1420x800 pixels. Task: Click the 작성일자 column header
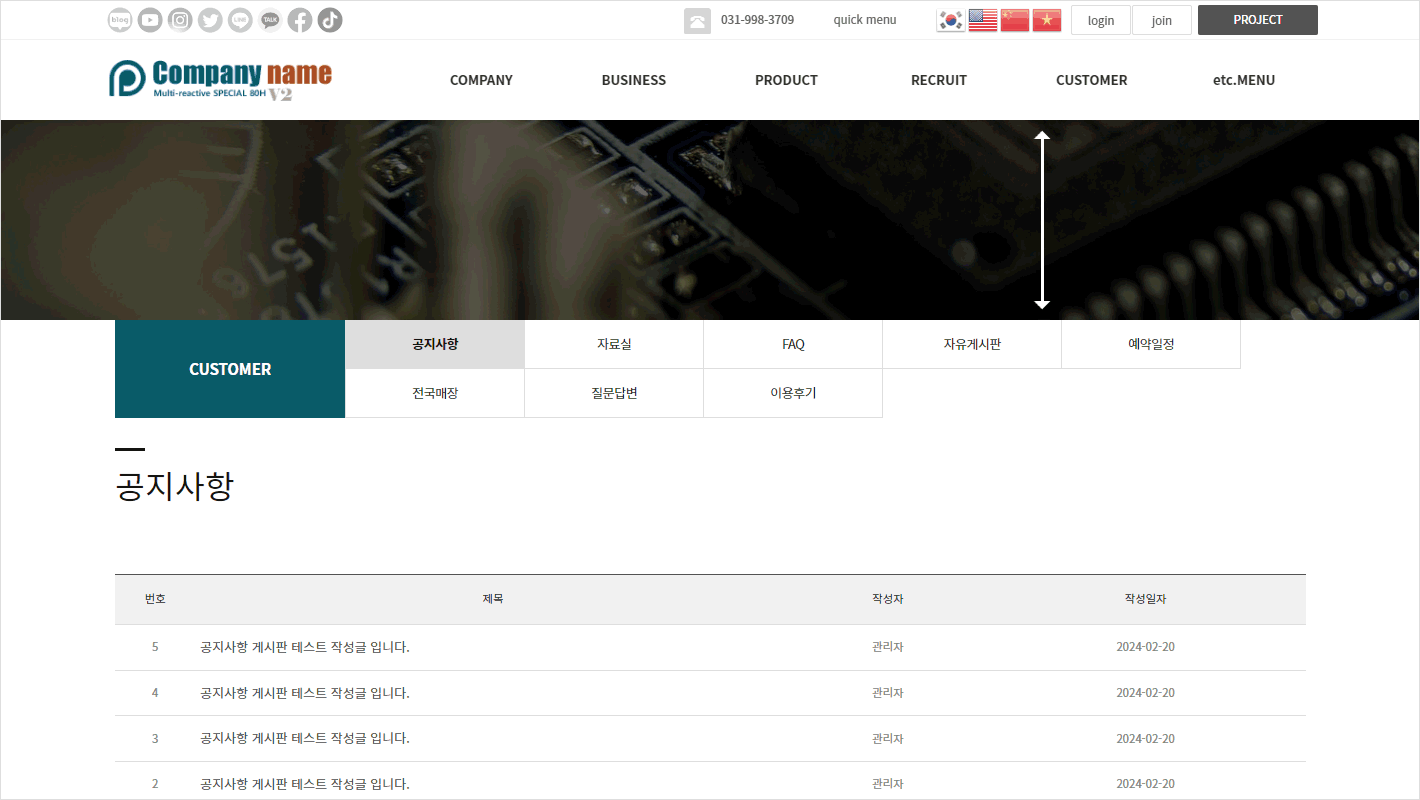pyautogui.click(x=1145, y=599)
